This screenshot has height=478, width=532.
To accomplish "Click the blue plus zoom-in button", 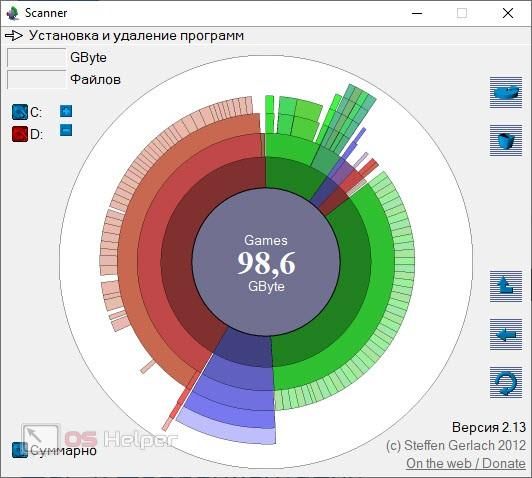I will pyautogui.click(x=66, y=111).
